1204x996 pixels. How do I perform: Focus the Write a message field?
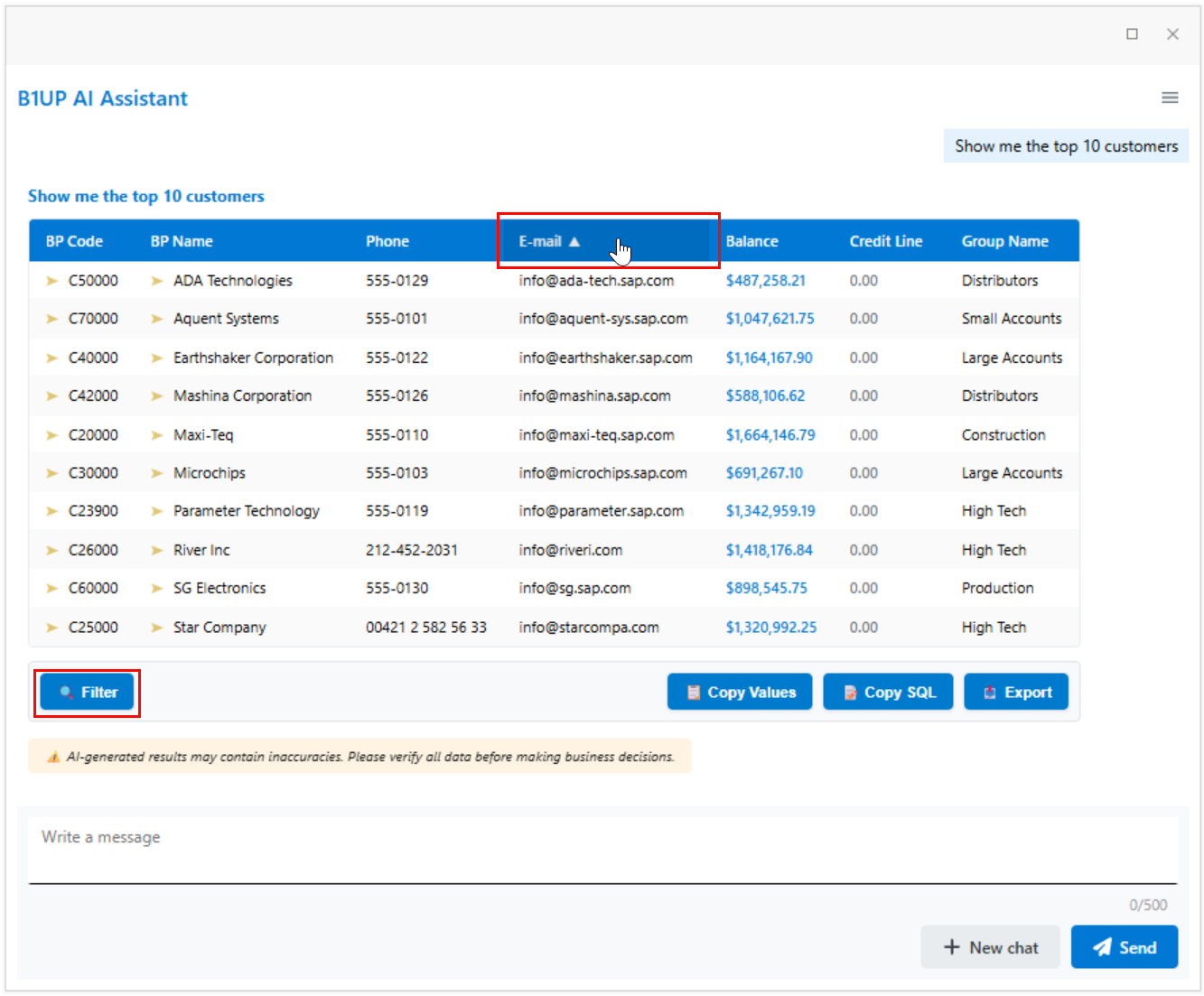click(x=602, y=849)
